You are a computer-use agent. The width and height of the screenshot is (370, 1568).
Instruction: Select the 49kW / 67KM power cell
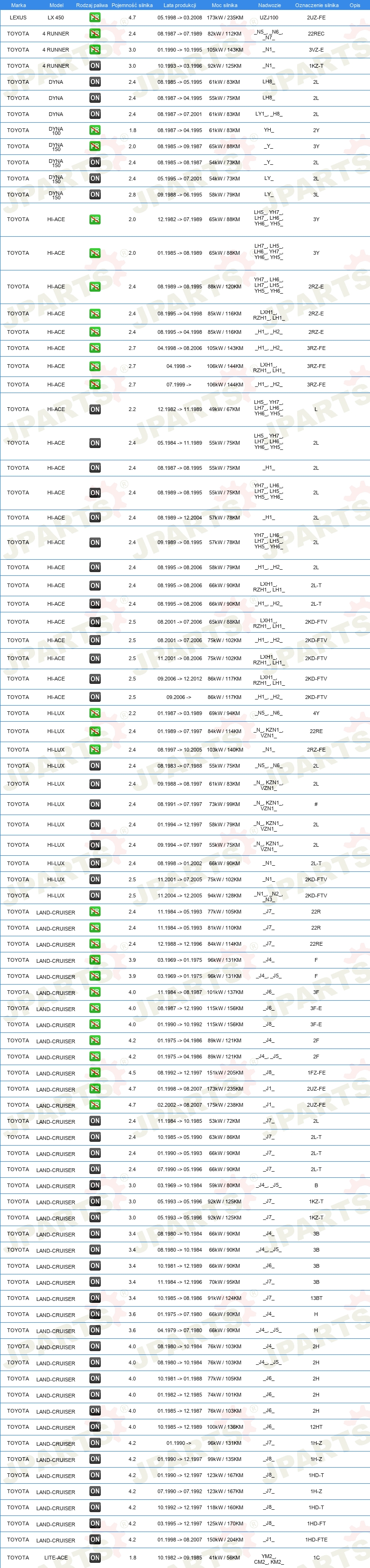coord(225,410)
